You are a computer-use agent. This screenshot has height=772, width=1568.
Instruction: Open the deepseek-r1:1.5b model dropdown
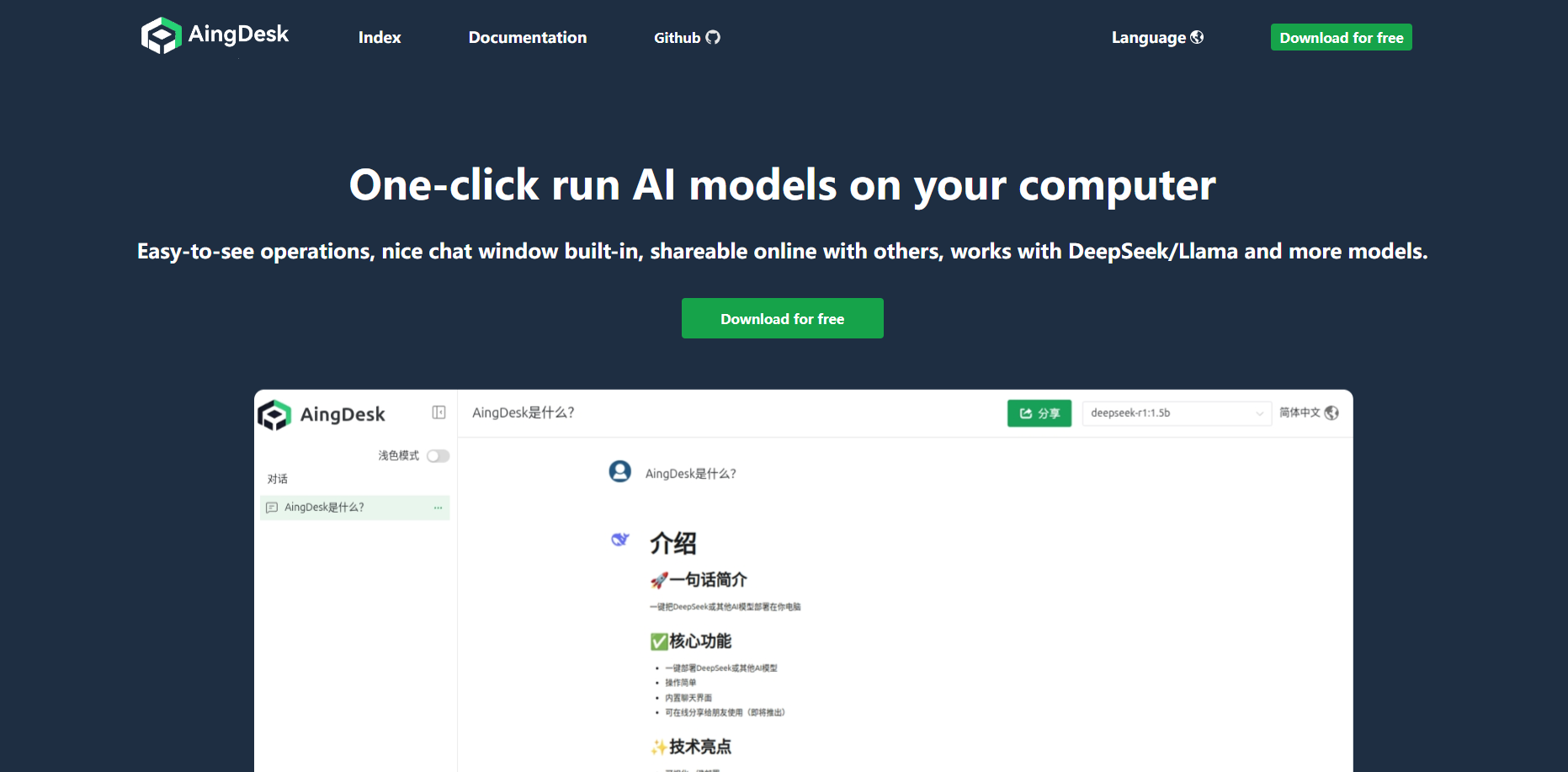click(x=1176, y=413)
